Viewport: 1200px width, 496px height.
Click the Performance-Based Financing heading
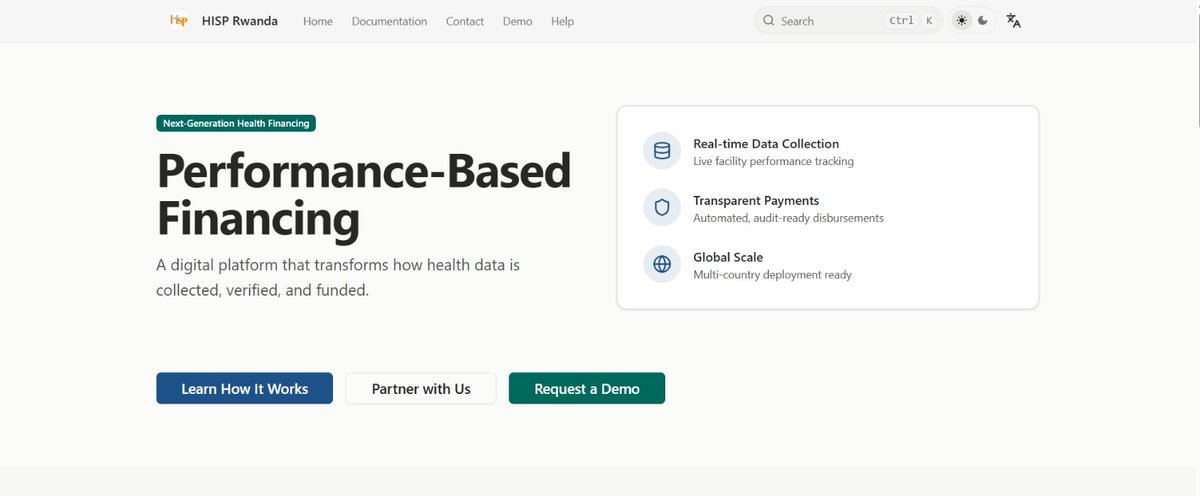[x=364, y=195]
